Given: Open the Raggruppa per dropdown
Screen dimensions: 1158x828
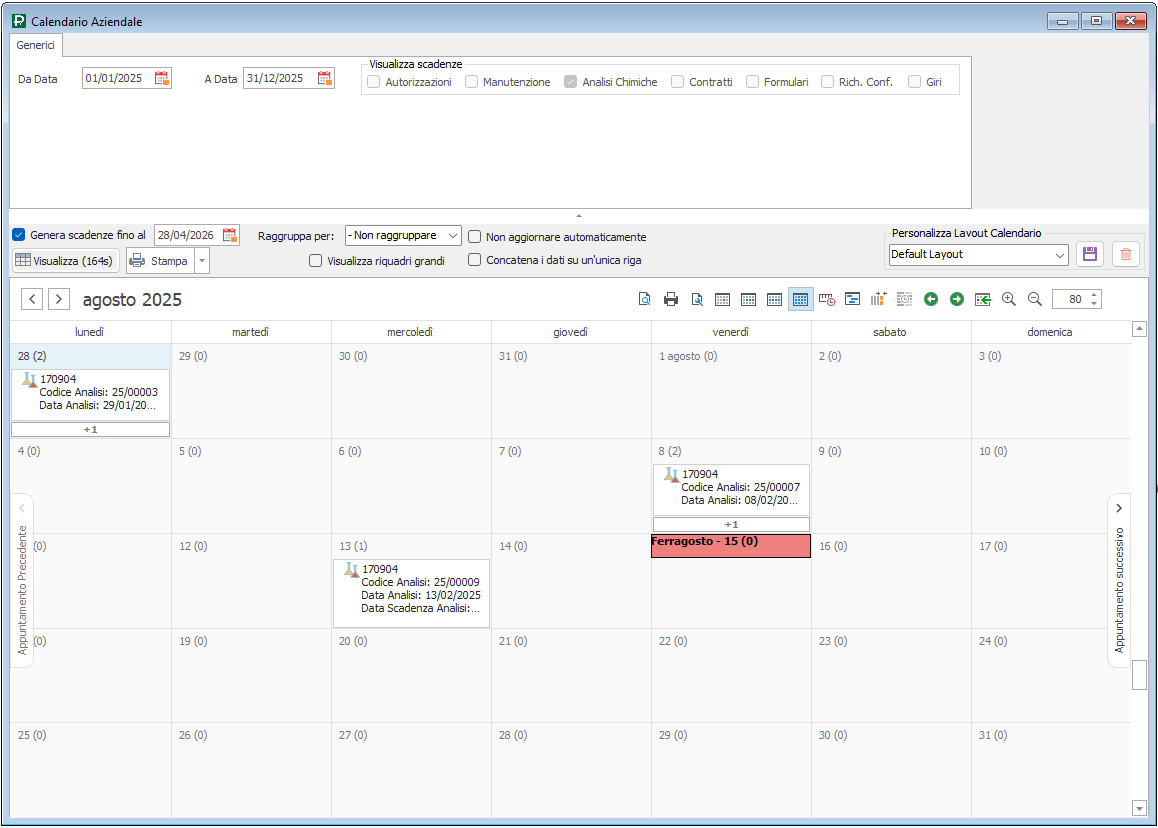Looking at the screenshot, I should click(x=403, y=236).
